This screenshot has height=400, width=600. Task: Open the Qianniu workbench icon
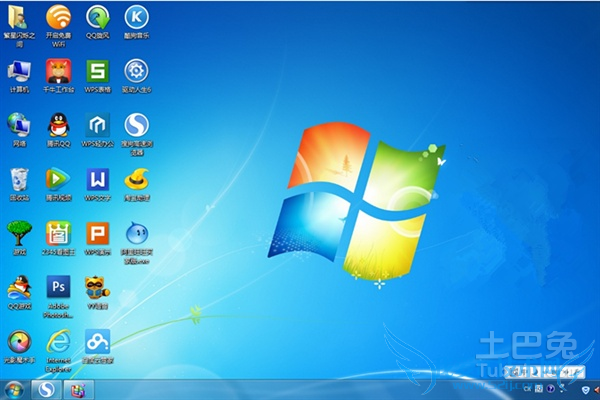pos(58,71)
